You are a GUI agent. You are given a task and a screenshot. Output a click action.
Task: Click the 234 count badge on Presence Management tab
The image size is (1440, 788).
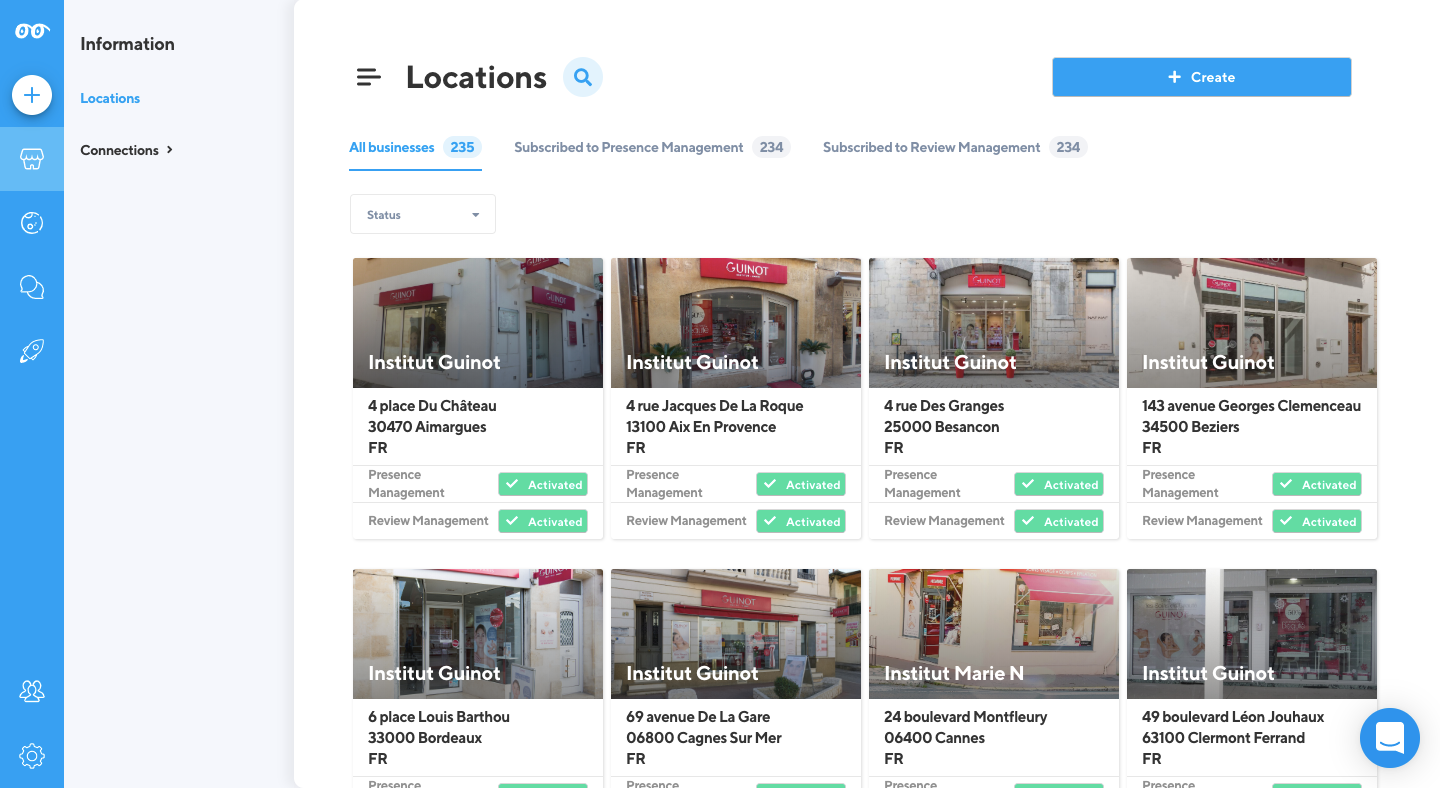(x=771, y=147)
